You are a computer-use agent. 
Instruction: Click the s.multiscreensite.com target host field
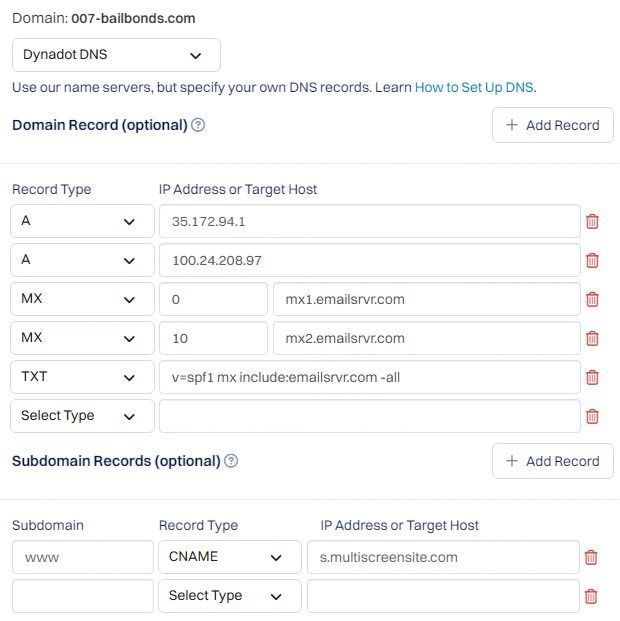[x=443, y=557]
